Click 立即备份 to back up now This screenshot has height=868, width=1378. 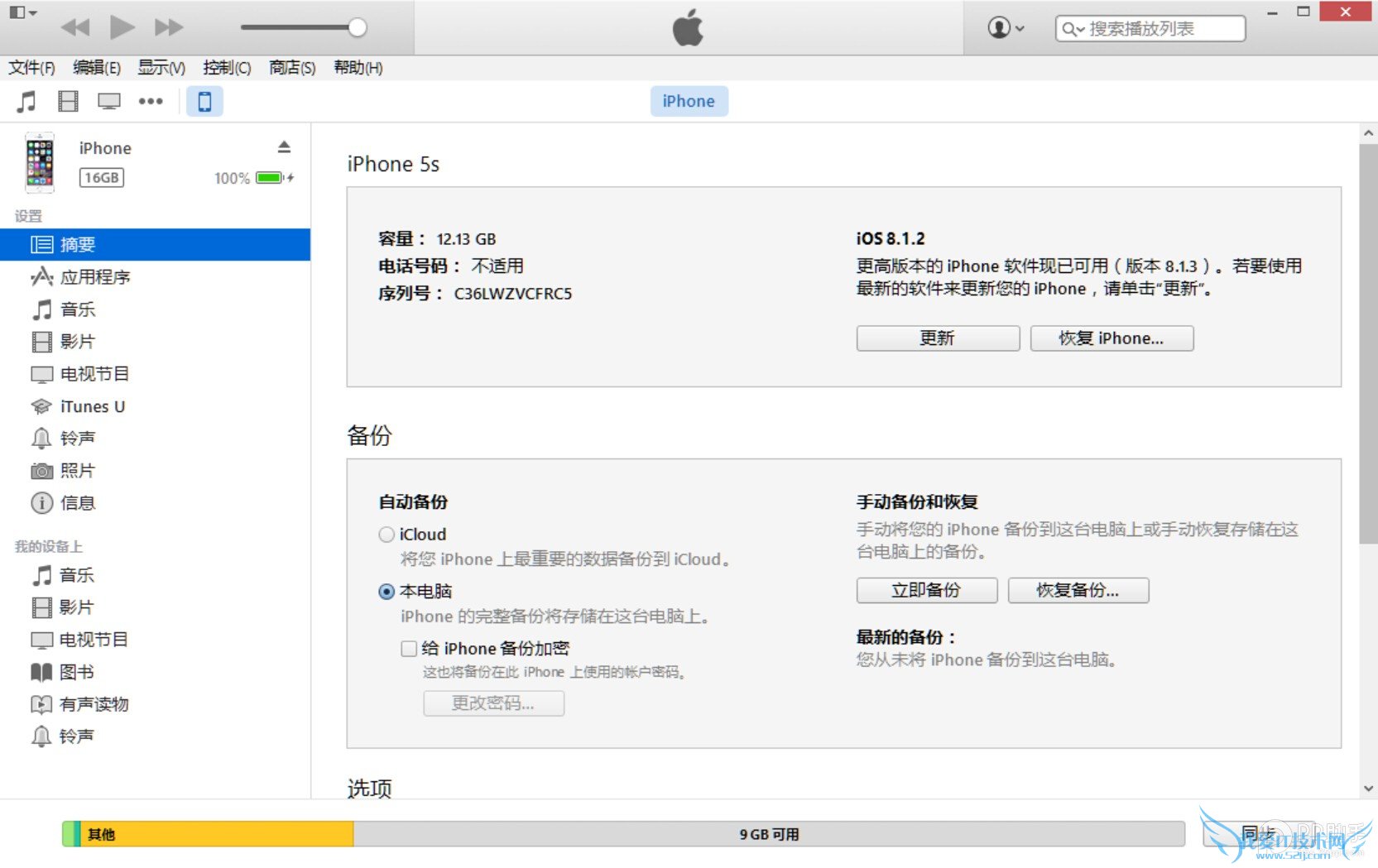point(925,590)
